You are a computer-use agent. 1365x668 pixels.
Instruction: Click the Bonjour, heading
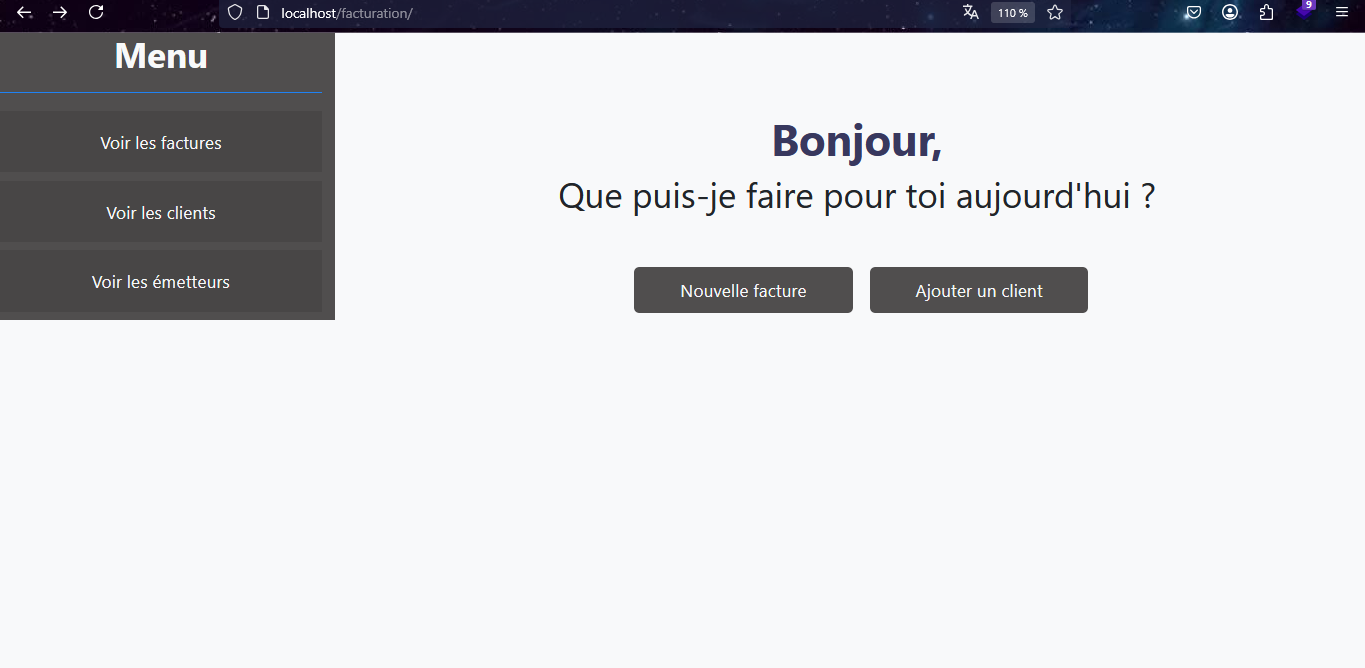point(857,140)
